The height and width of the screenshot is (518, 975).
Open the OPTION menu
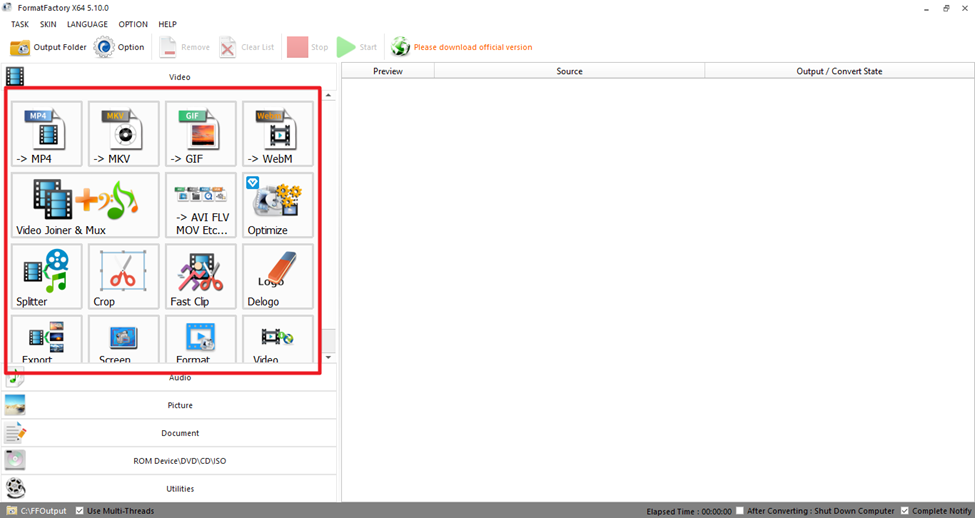pyautogui.click(x=133, y=24)
